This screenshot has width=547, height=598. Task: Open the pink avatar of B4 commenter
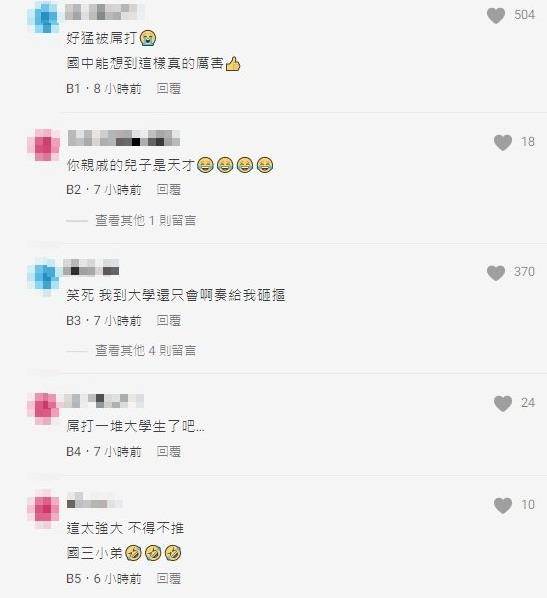click(44, 407)
